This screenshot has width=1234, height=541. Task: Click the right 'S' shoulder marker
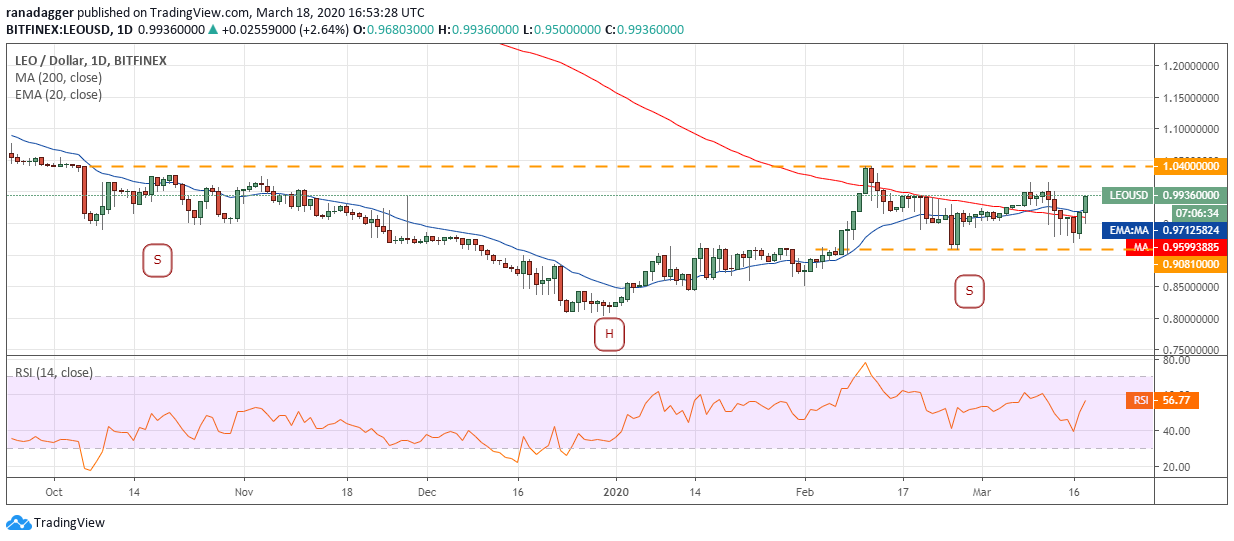(969, 291)
